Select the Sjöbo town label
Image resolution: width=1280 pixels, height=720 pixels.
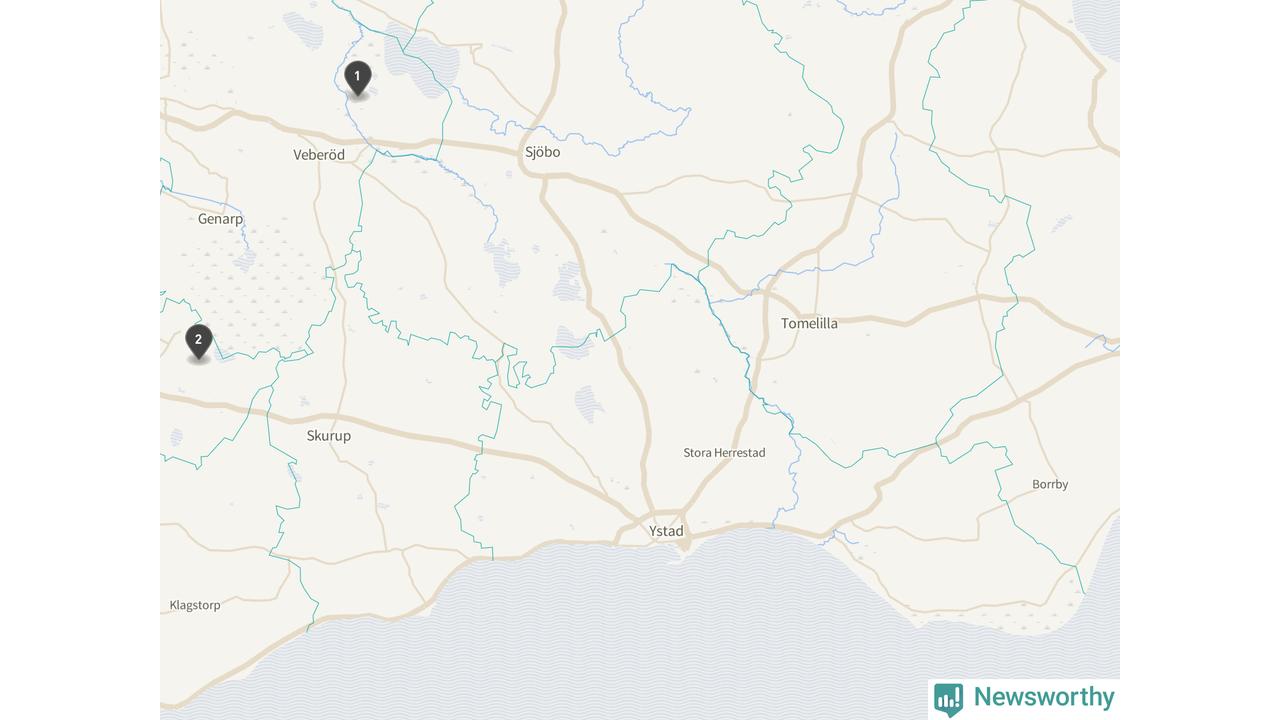543,152
